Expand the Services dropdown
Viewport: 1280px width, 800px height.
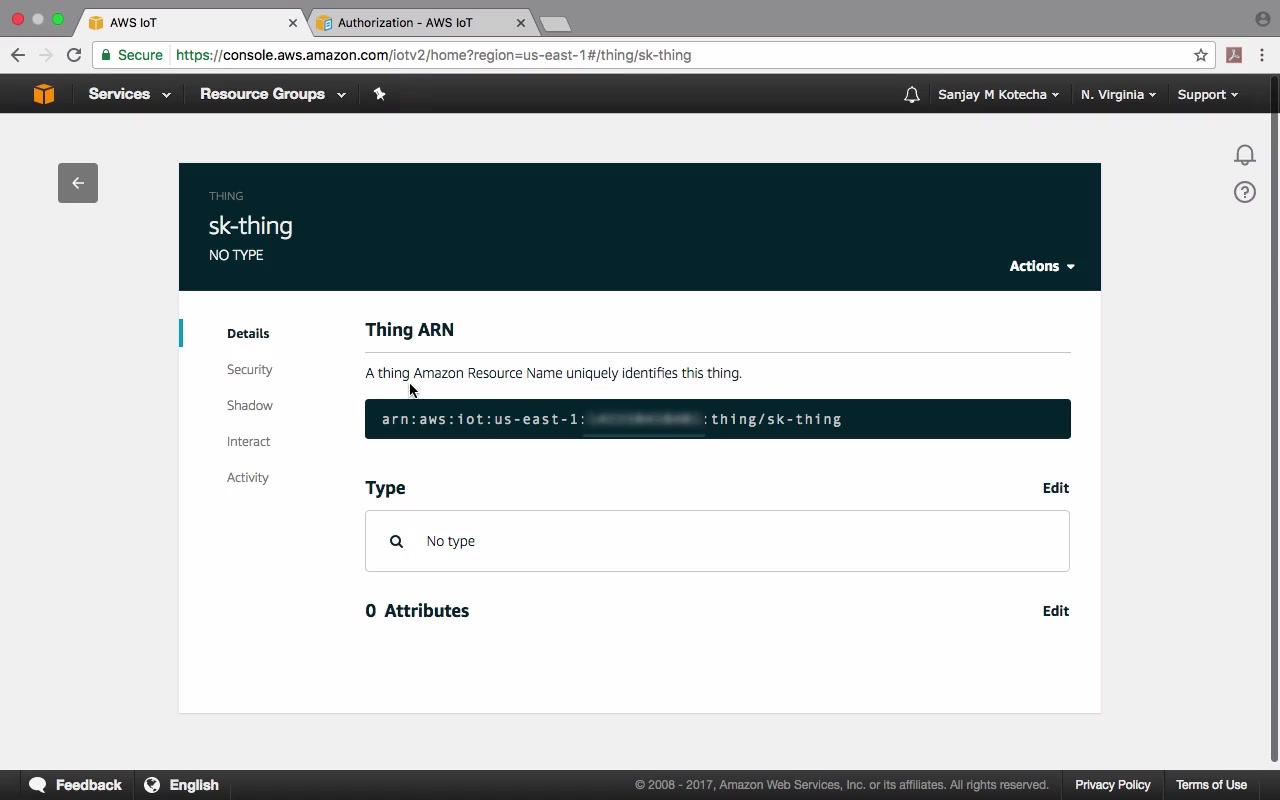[x=129, y=94]
